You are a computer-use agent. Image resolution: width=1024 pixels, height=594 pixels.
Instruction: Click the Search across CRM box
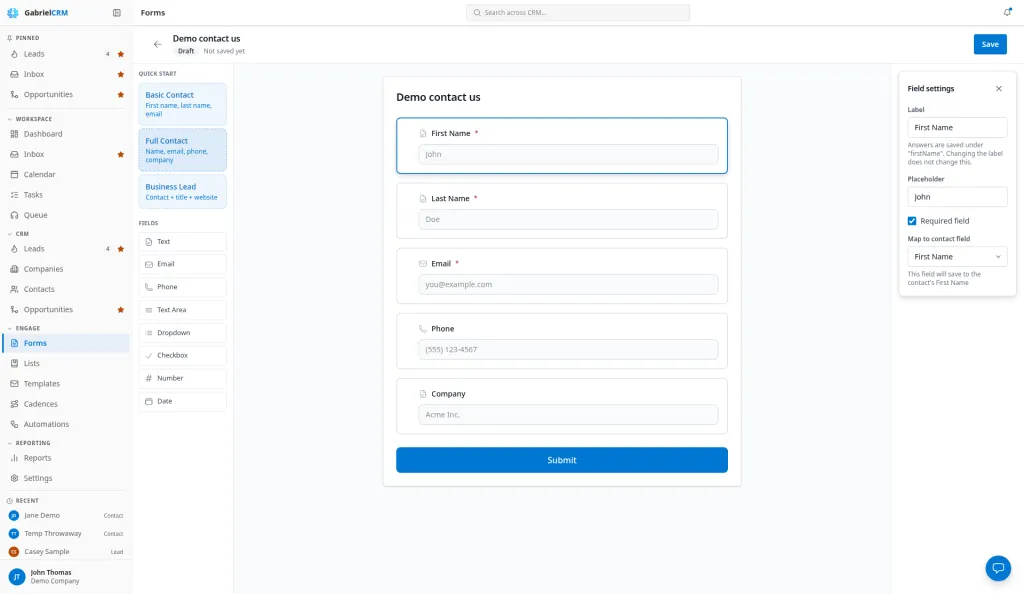(577, 12)
